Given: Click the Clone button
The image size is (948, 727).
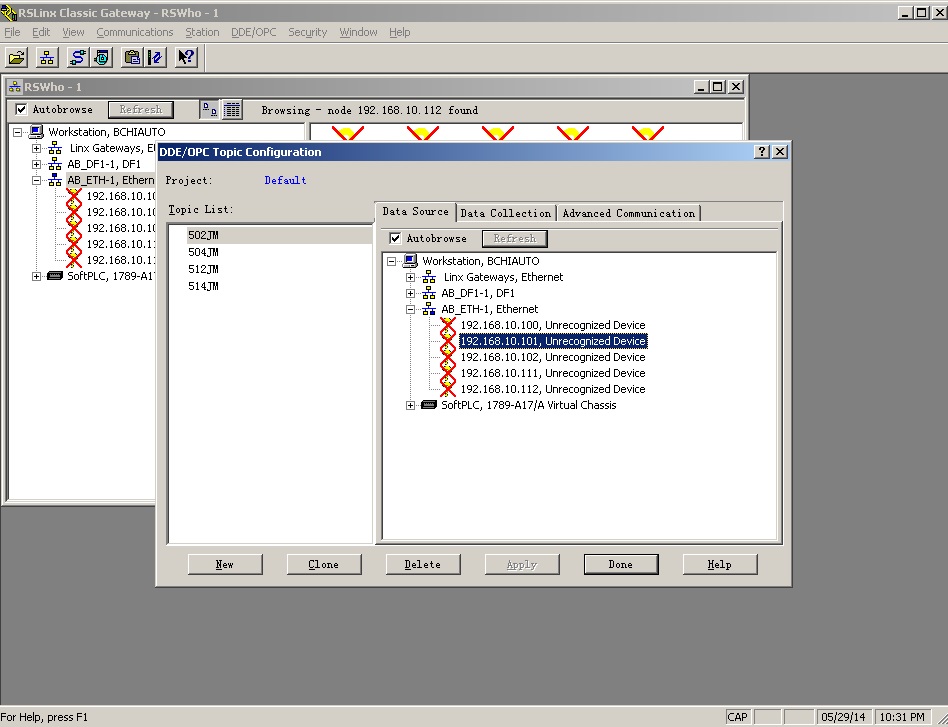Looking at the screenshot, I should click(x=324, y=564).
